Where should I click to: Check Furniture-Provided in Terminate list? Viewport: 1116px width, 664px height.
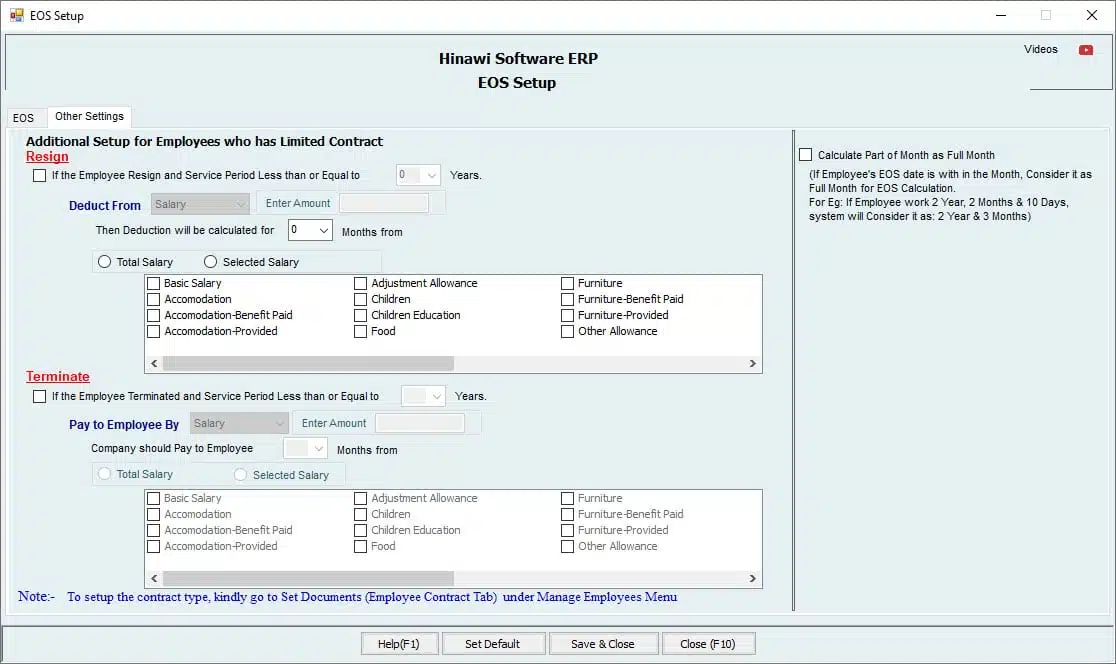coord(567,531)
